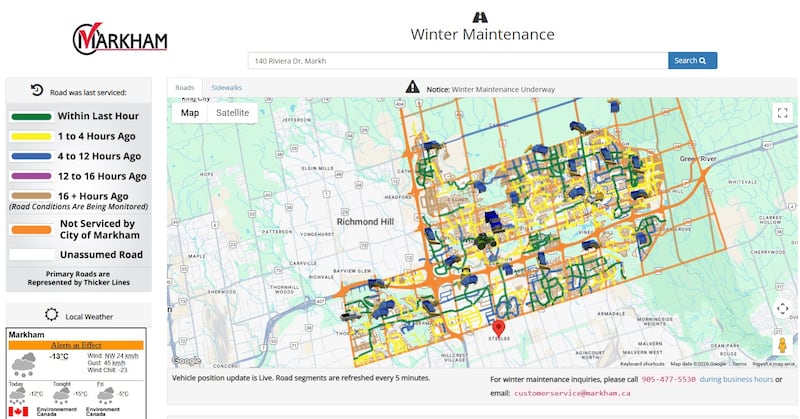Open map camera pan controls

[x=782, y=309]
